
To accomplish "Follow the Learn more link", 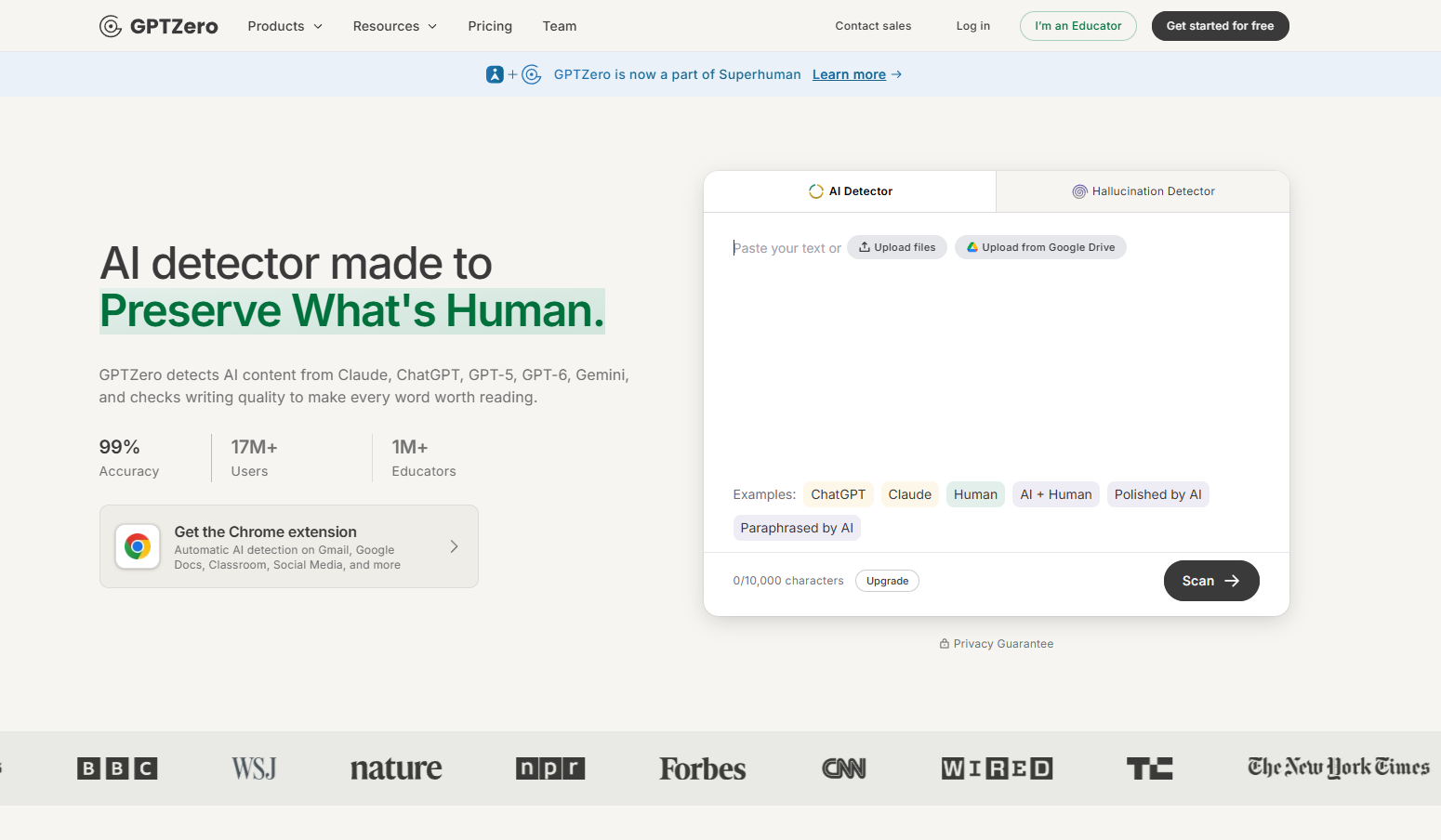I will click(x=849, y=74).
